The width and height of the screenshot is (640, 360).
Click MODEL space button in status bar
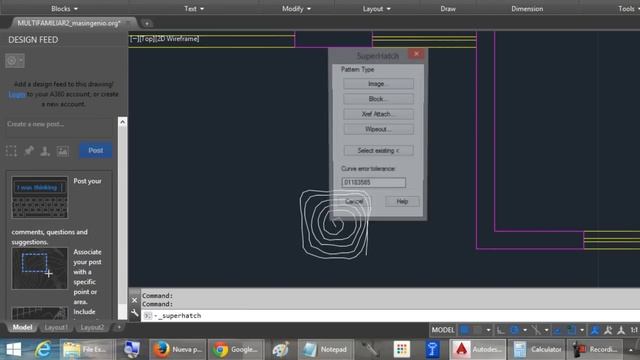(x=443, y=330)
